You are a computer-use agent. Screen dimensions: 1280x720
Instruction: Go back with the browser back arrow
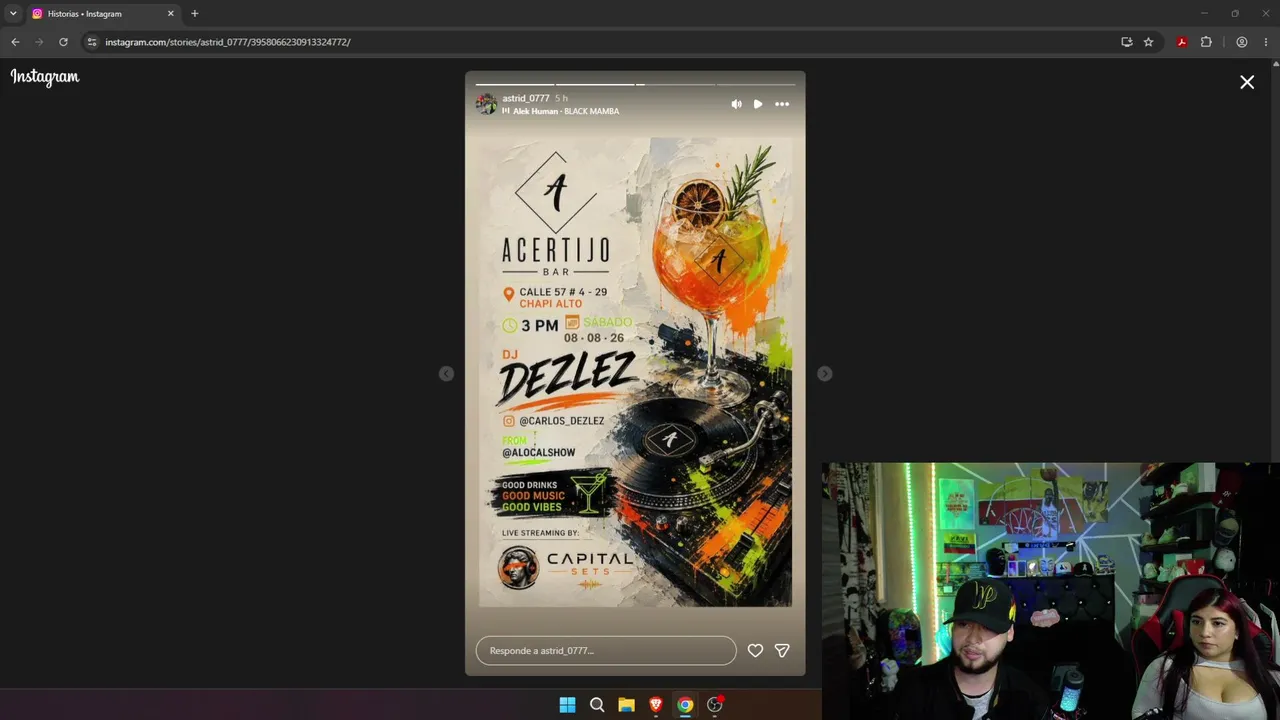[x=15, y=42]
